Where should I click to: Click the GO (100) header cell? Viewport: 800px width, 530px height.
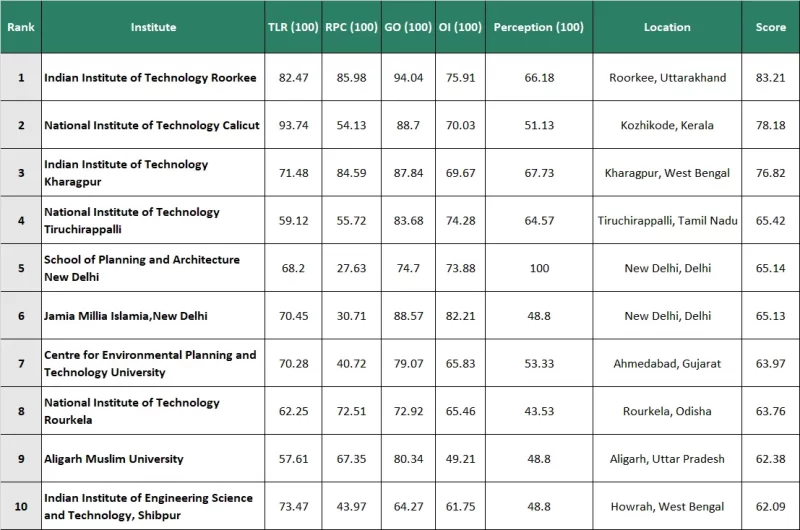408,27
